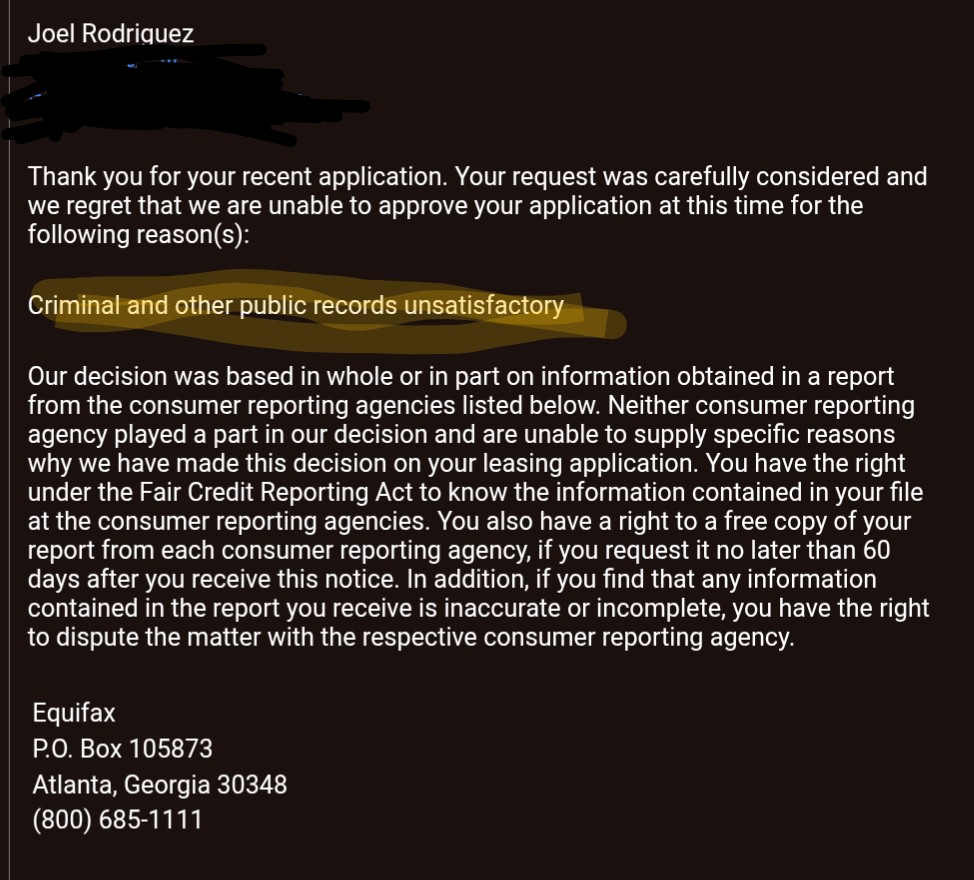Click the Atlanta, Georgia 30348 address line

coord(159,785)
